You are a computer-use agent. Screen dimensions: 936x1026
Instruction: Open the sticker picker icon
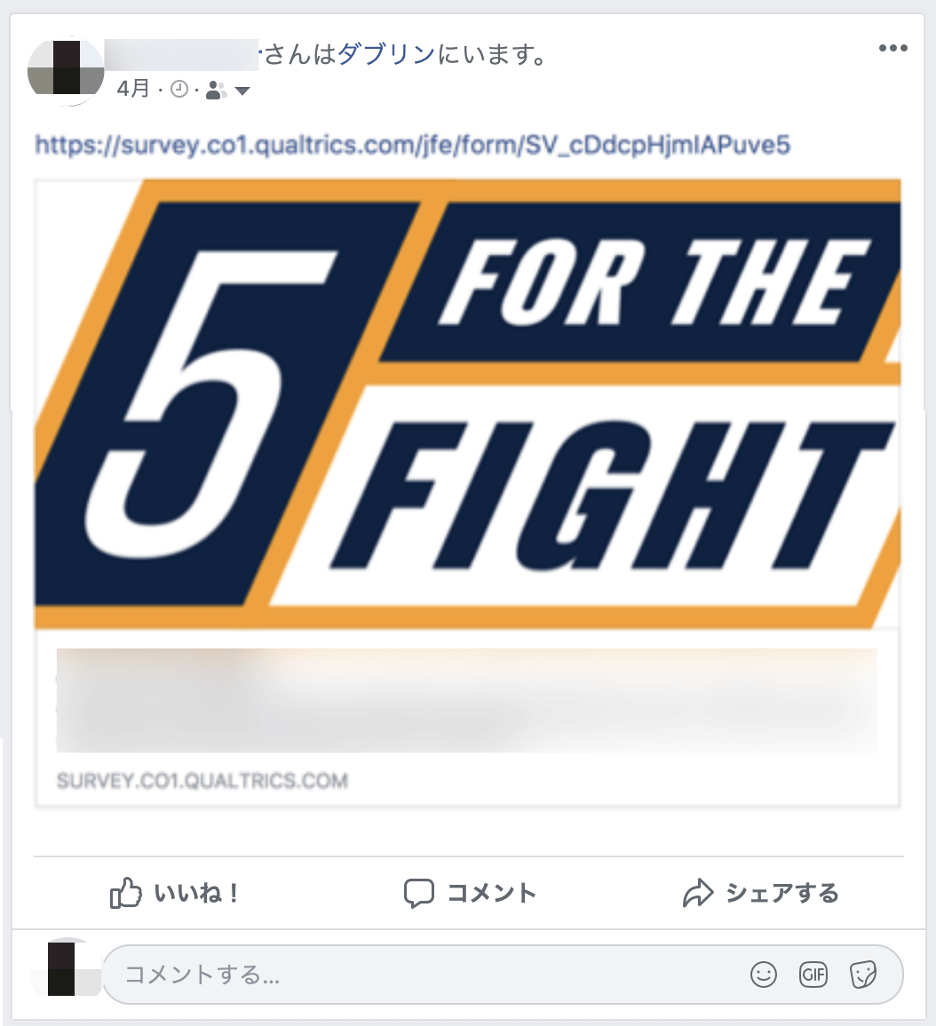point(863,974)
